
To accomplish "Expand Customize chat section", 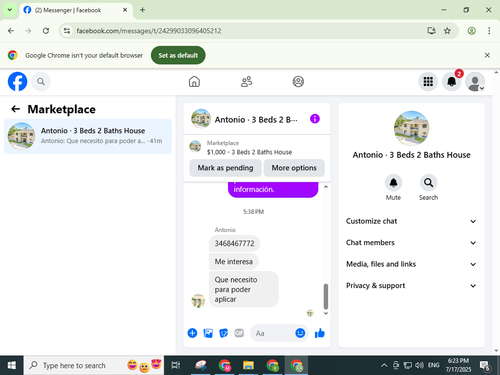I will [411, 221].
